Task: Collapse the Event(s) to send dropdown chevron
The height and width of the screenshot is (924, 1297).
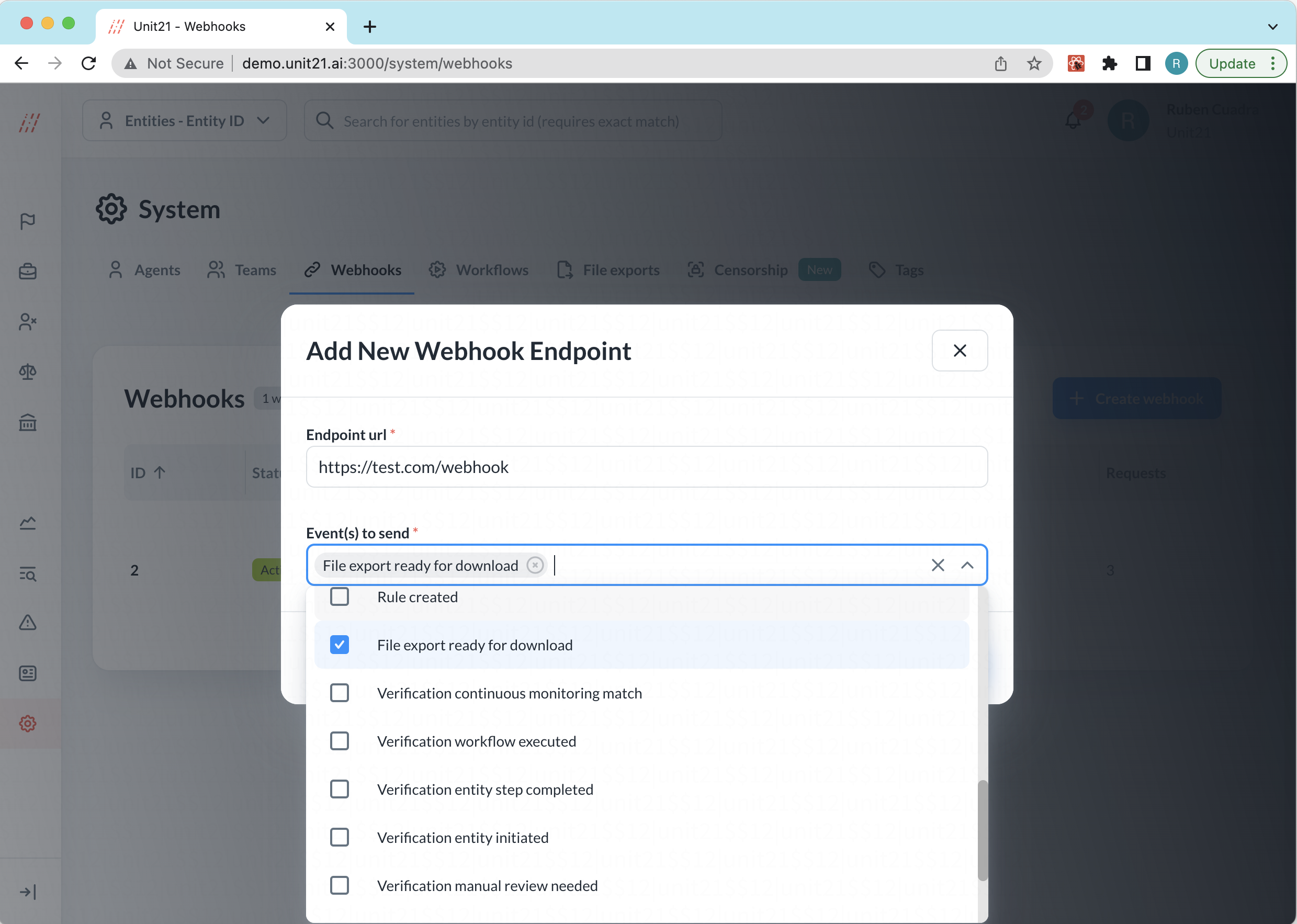Action: [967, 565]
